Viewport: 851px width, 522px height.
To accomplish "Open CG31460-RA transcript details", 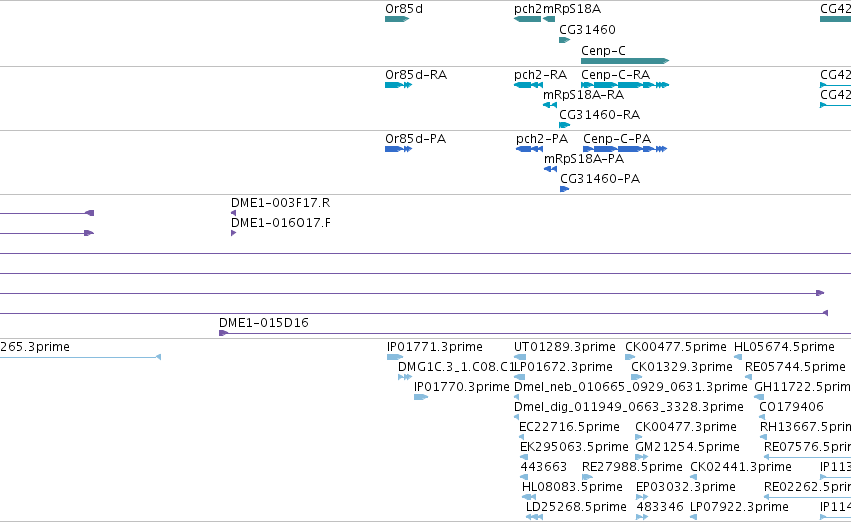I will [x=564, y=125].
